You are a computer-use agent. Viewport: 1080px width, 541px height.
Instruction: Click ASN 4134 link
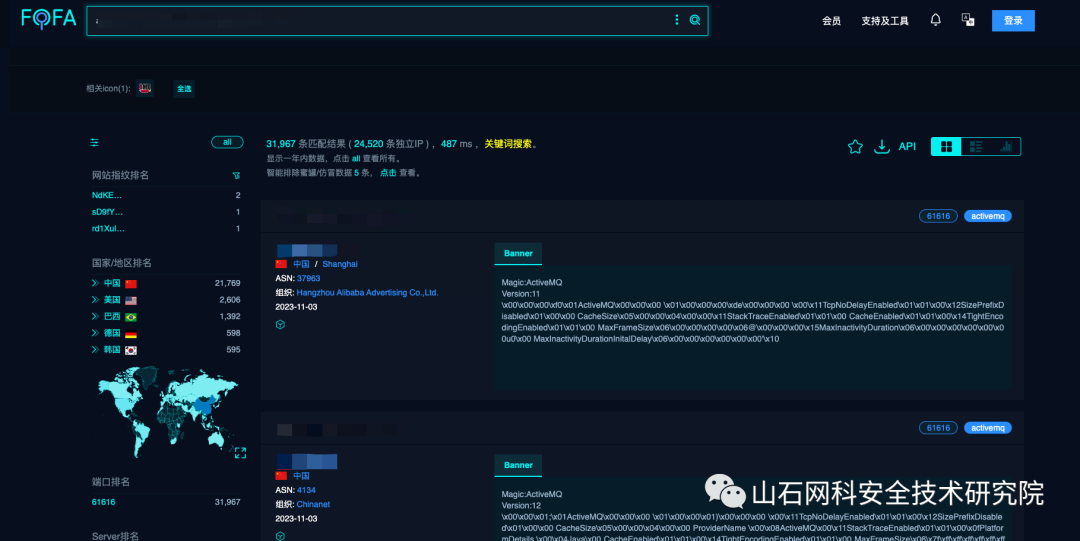[x=306, y=490]
